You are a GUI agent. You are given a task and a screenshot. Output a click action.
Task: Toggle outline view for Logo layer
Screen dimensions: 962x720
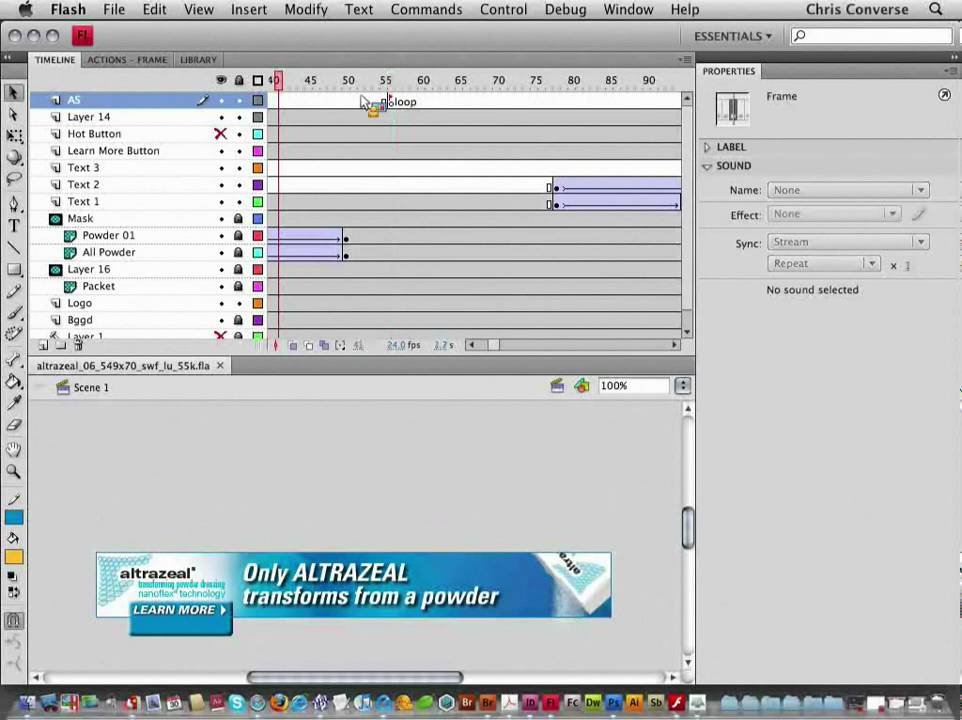point(258,304)
